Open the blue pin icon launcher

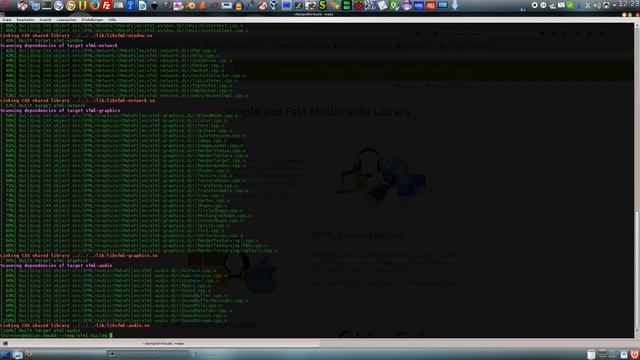(131, 5)
